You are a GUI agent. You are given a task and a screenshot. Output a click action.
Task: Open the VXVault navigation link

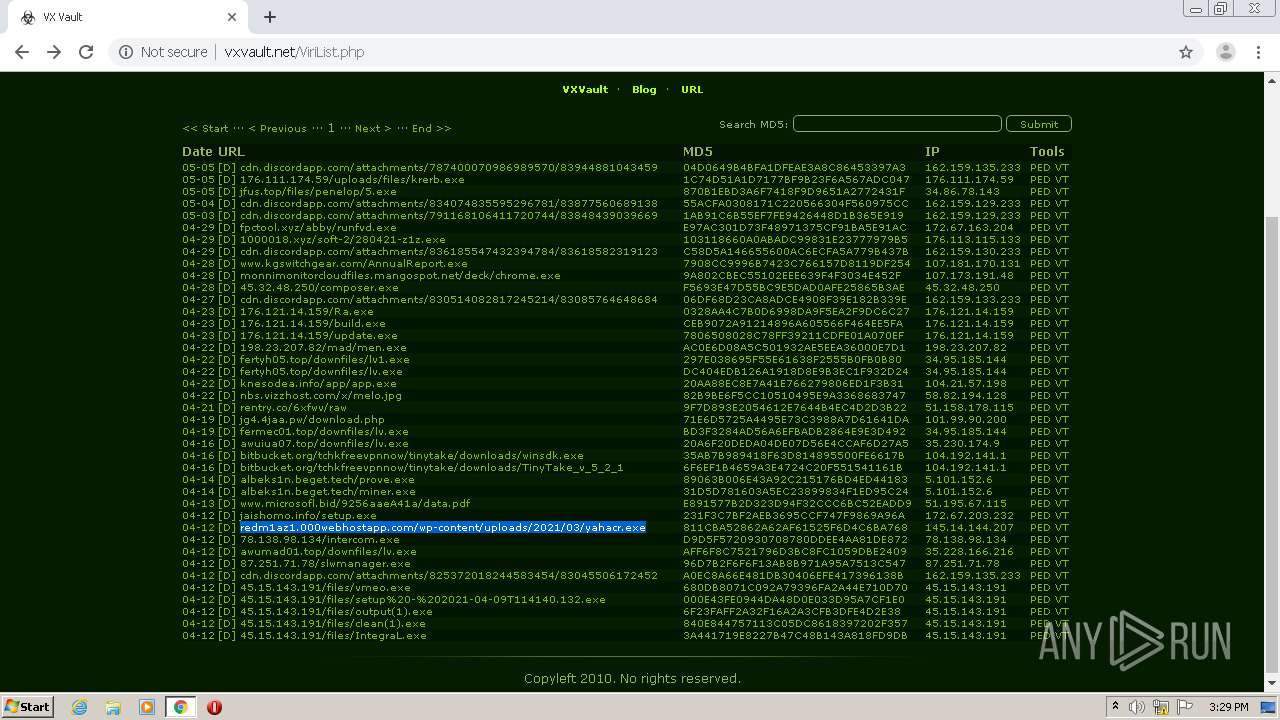pyautogui.click(x=585, y=89)
